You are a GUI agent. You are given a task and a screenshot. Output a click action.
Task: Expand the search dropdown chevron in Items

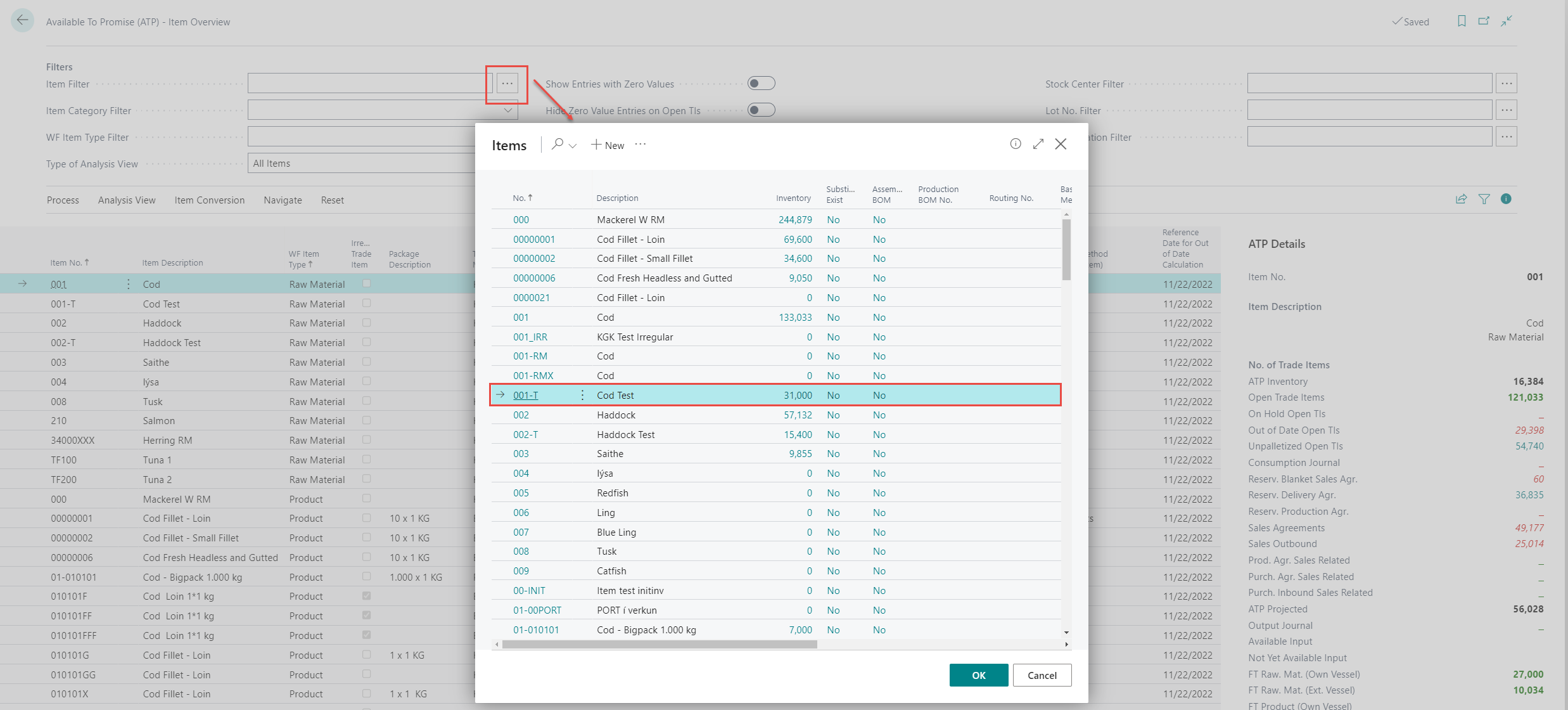click(573, 146)
